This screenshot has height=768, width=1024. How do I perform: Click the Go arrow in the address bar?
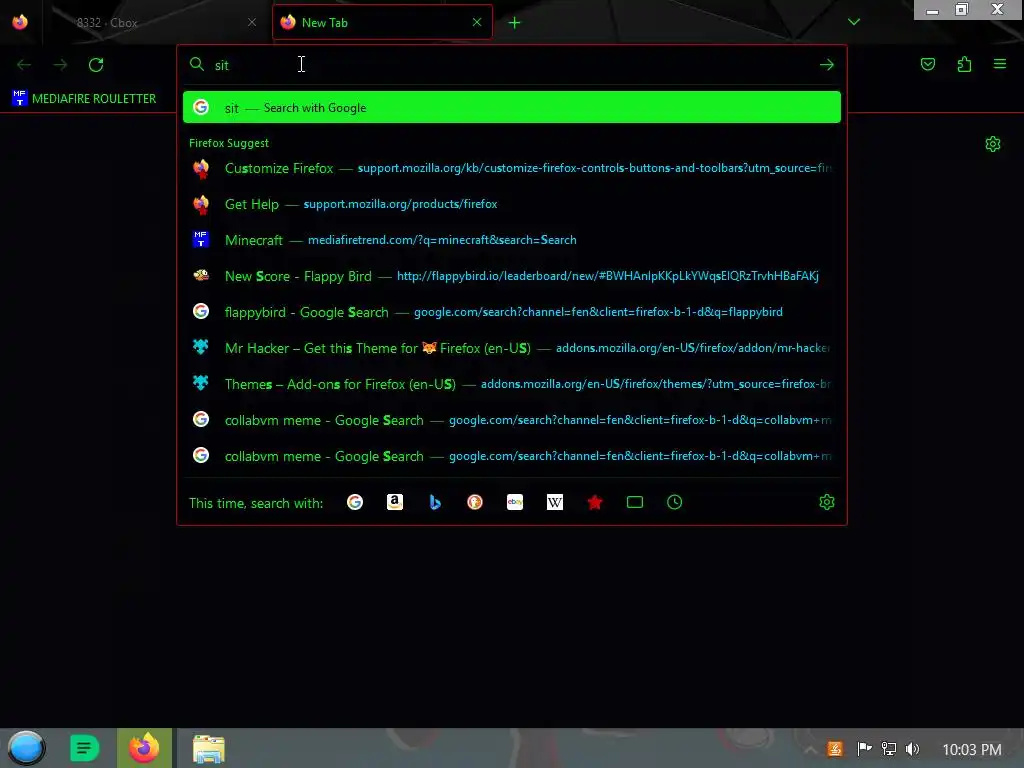(x=827, y=65)
